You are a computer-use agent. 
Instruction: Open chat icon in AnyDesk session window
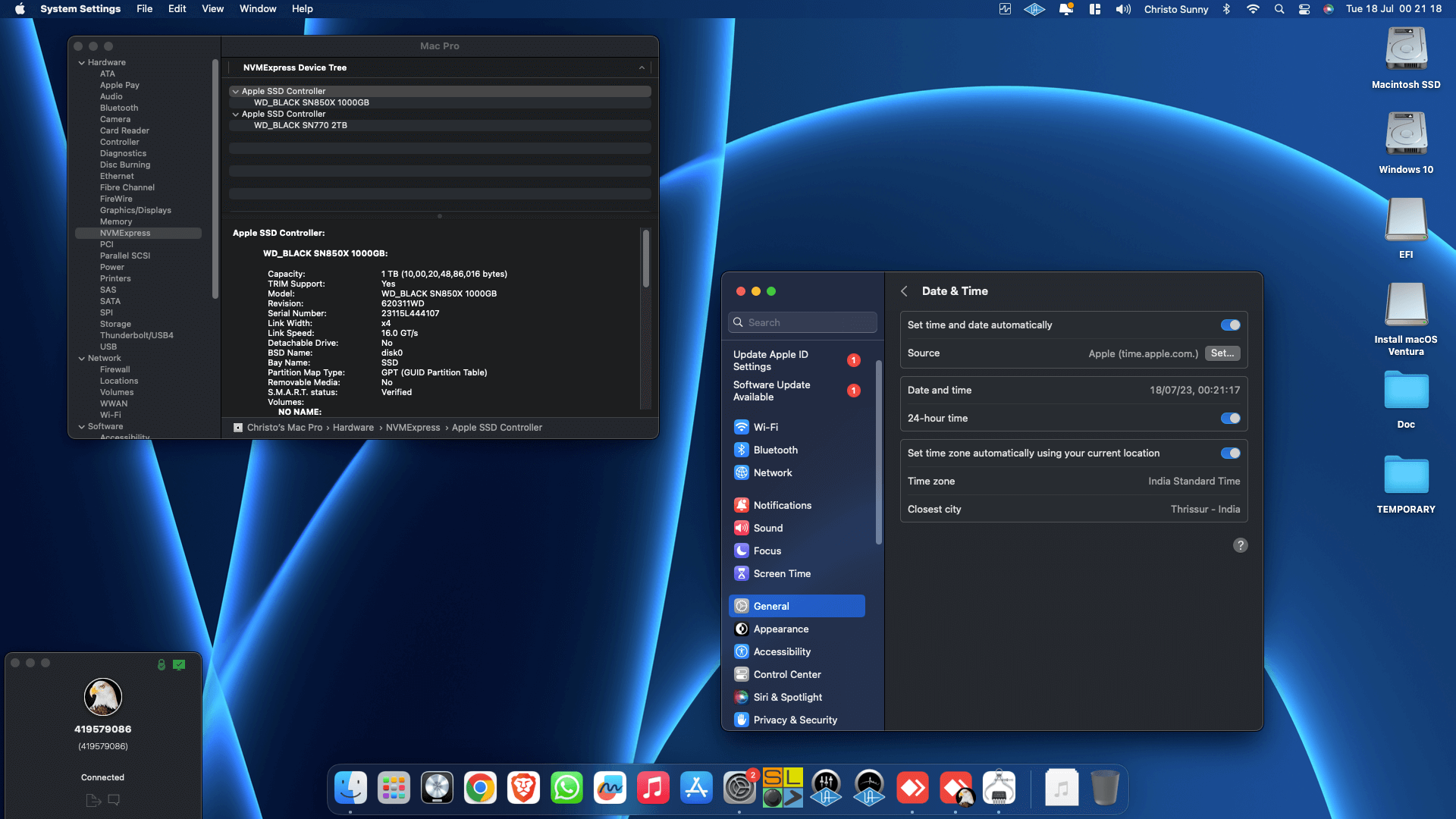tap(114, 800)
